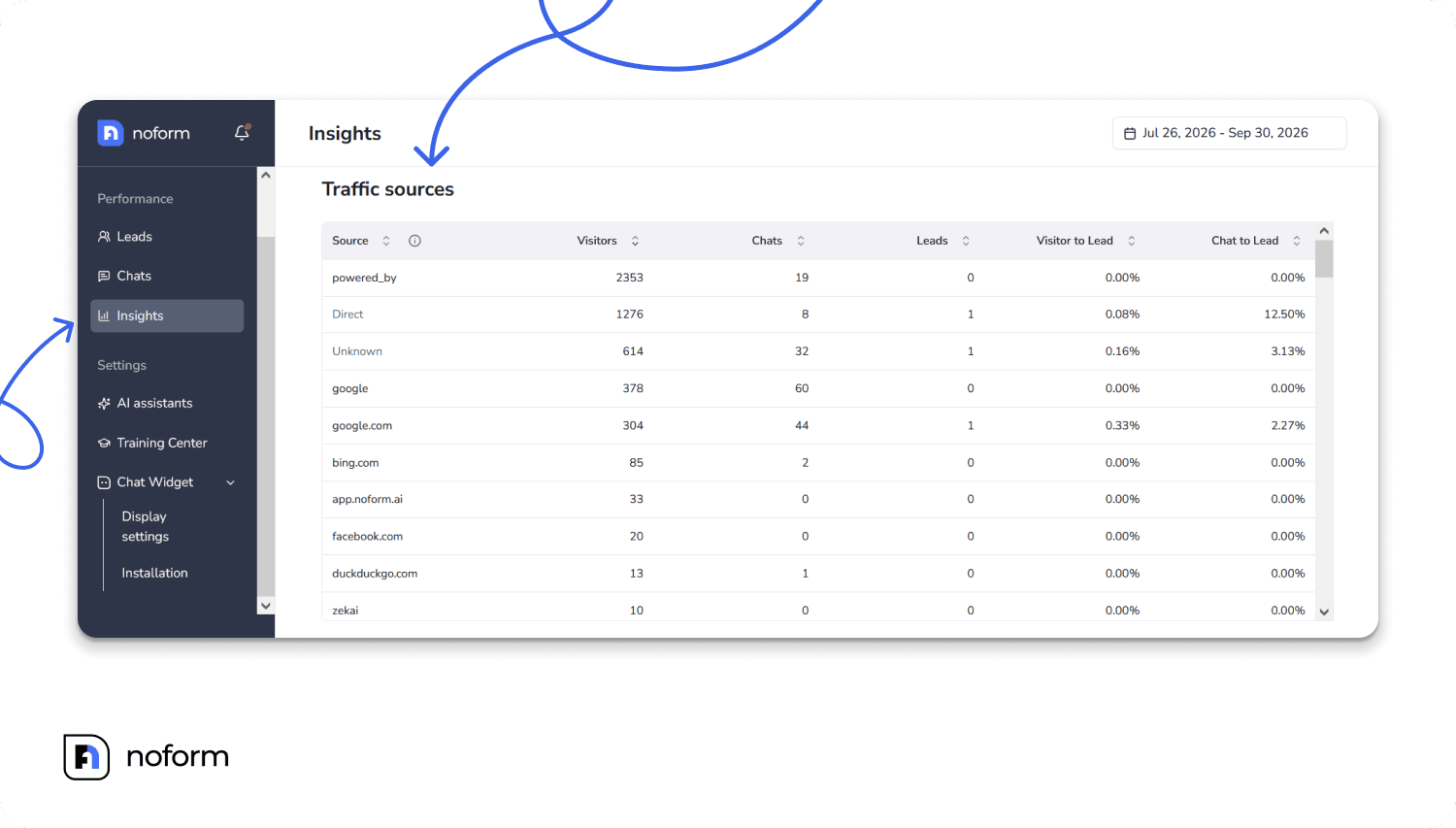Click the noform logo icon in sidebar header
This screenshot has width=1456, height=828.
click(111, 133)
